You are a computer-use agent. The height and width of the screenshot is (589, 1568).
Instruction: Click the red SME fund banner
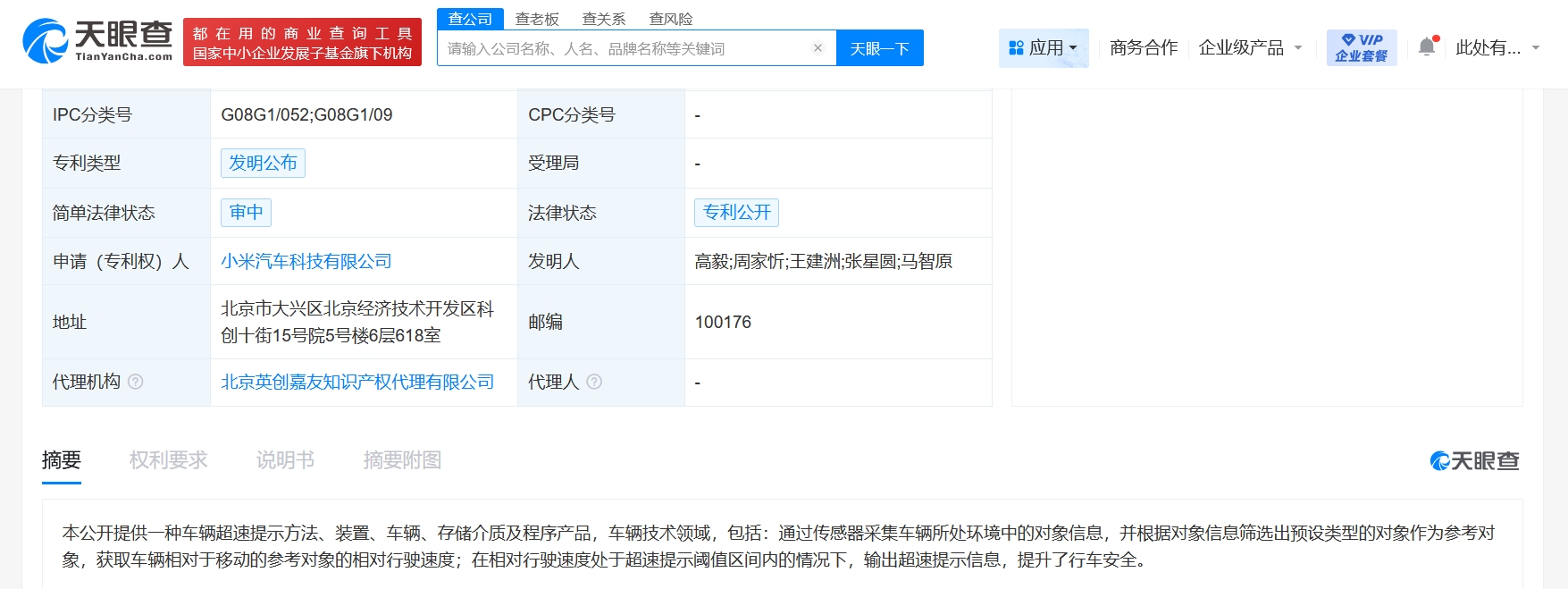click(302, 43)
